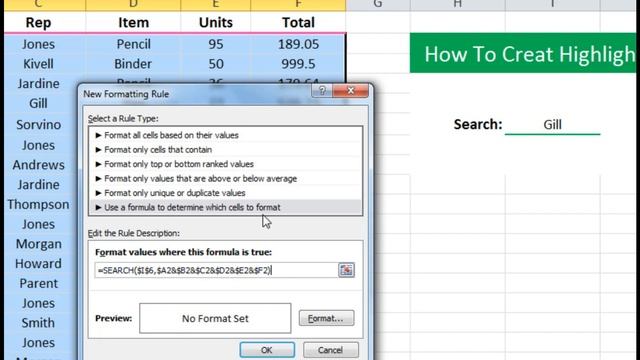Viewport: 640px width, 360px height.
Task: Click the 'Pencil' cell in the Jones row
Action: click(133, 44)
